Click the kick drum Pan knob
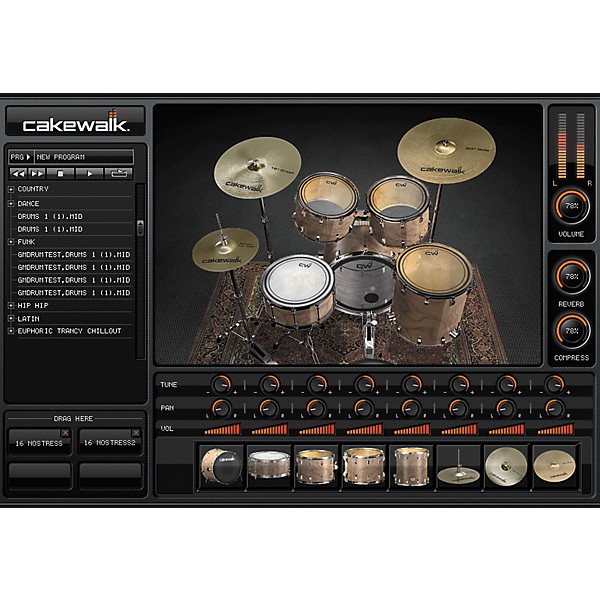Image resolution: width=600 pixels, height=600 pixels. (221, 409)
